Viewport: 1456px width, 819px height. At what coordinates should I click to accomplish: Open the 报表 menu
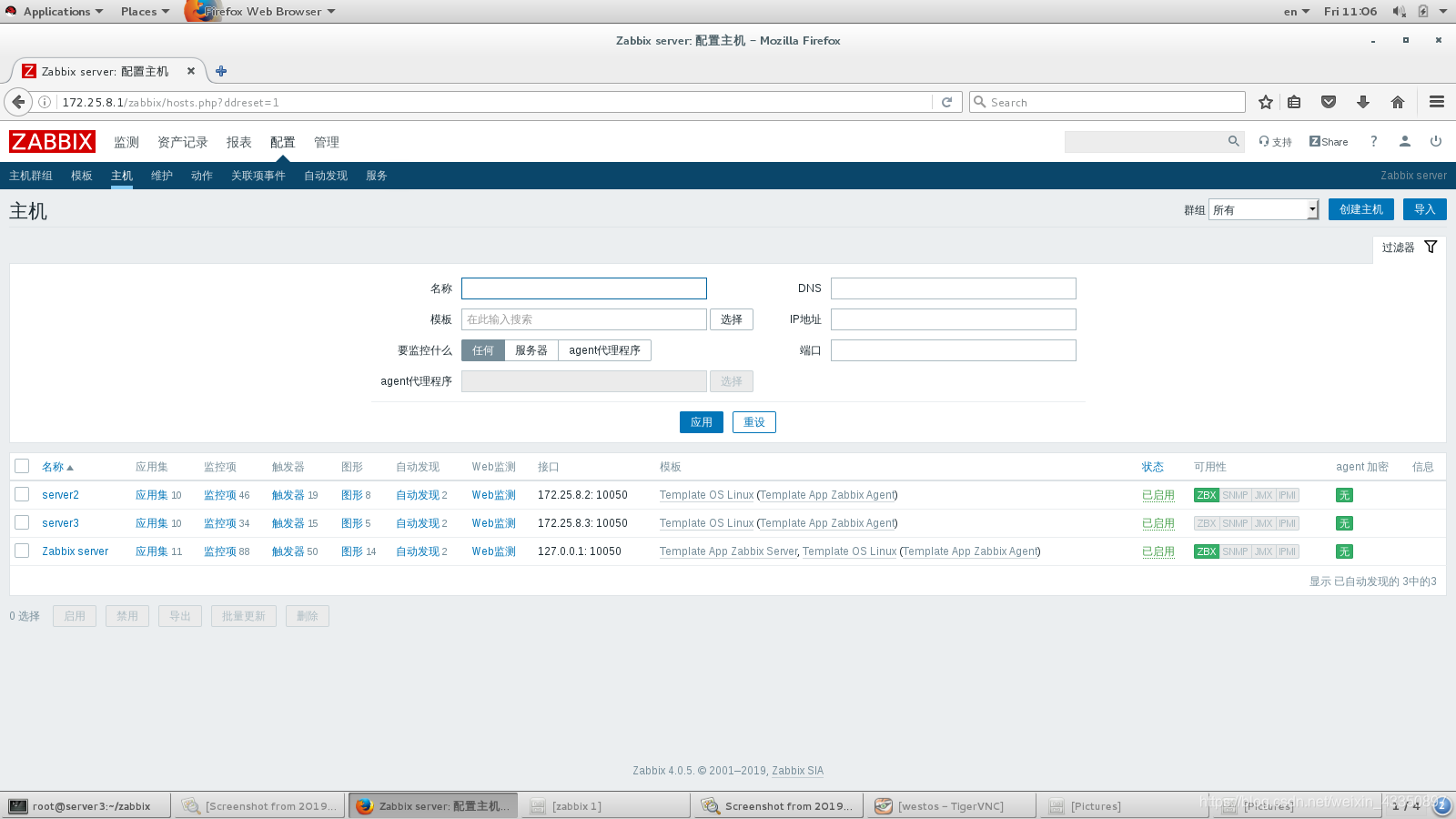(239, 142)
